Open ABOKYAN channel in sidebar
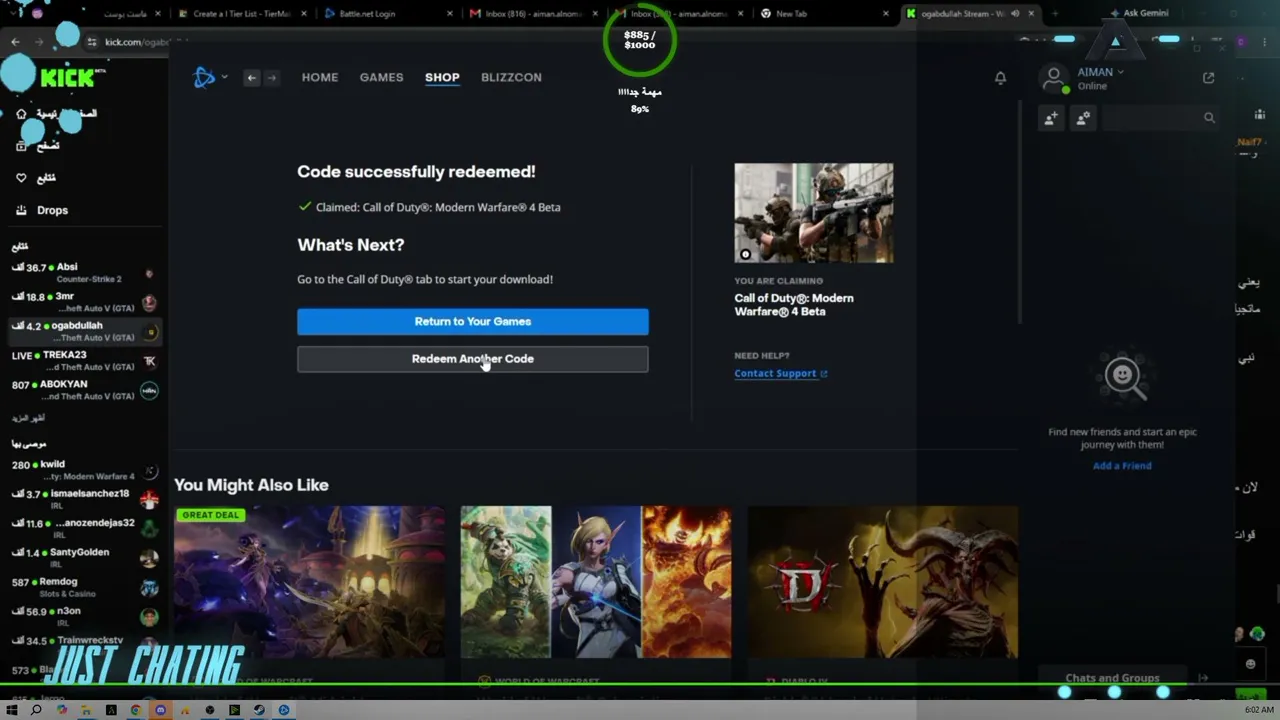The width and height of the screenshot is (1280, 720). click(x=85, y=390)
